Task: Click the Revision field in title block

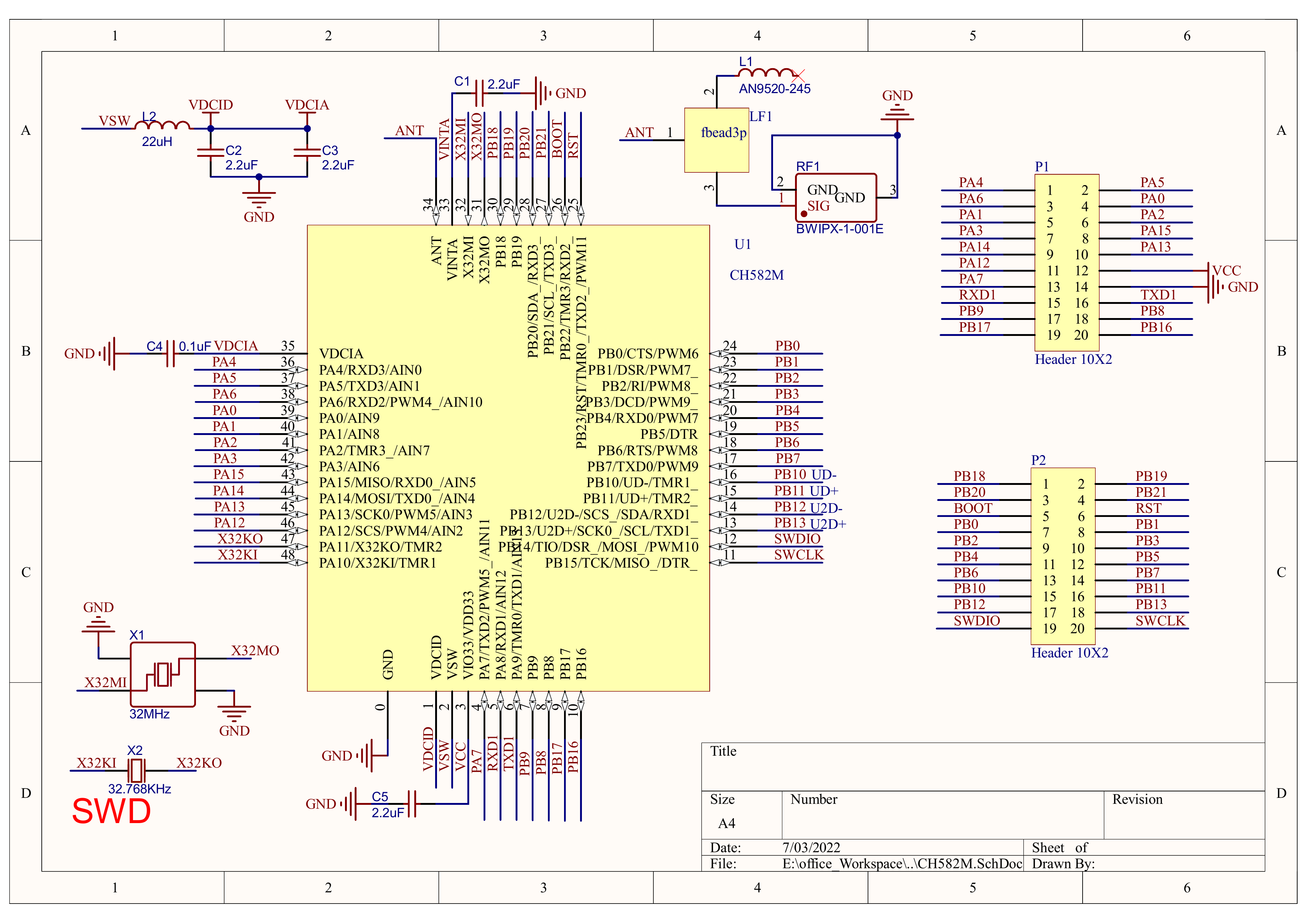Action: tap(1184, 815)
